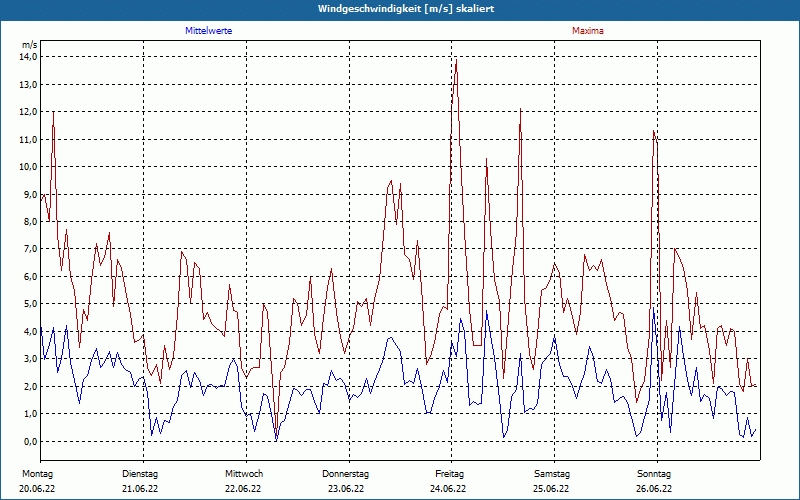Screen dimensions: 800x500
Task: Click the chart title 'Windgeschwindigkeit [m/s] skaliert'
Action: point(406,9)
